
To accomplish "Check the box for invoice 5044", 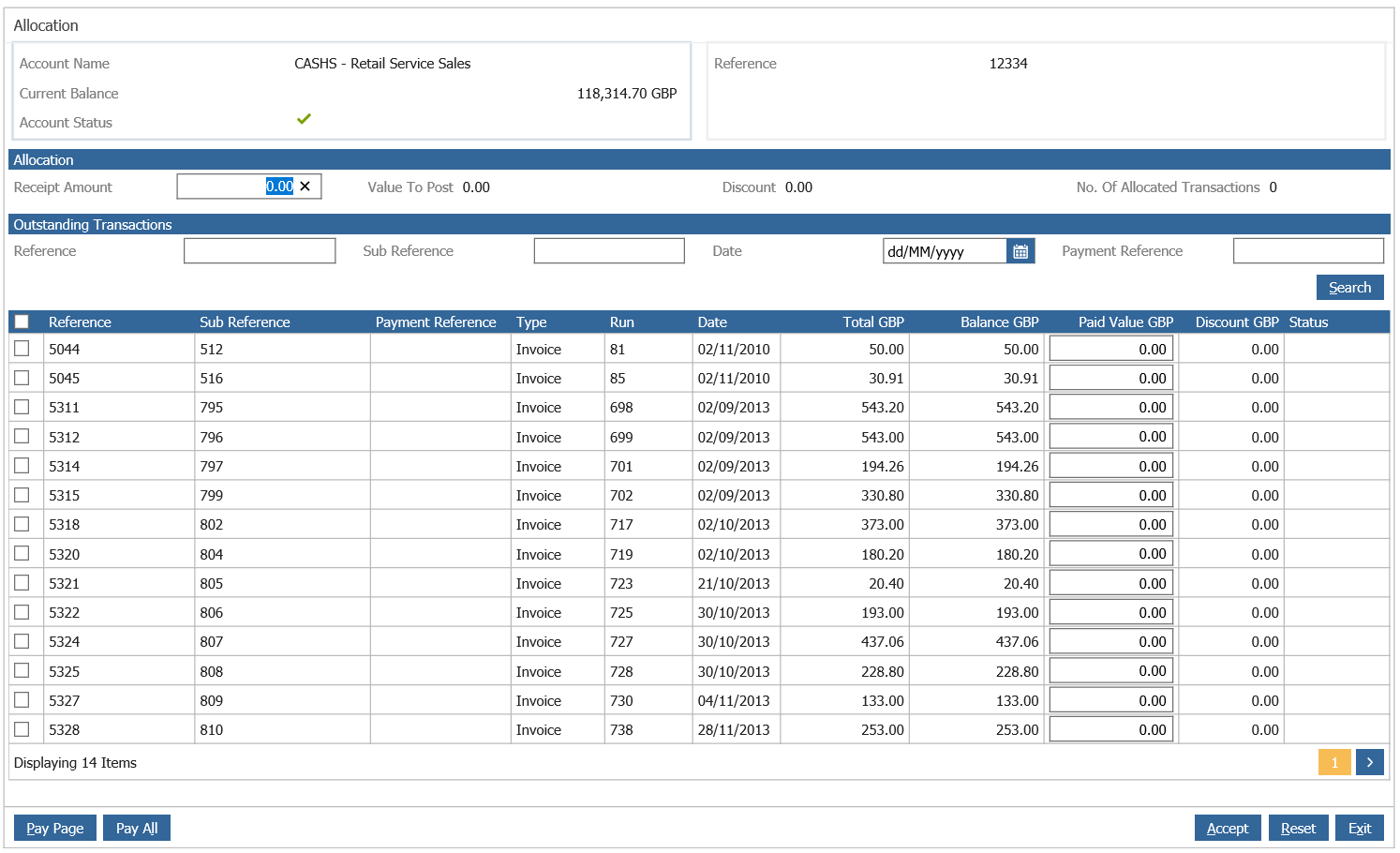I will click(x=22, y=349).
